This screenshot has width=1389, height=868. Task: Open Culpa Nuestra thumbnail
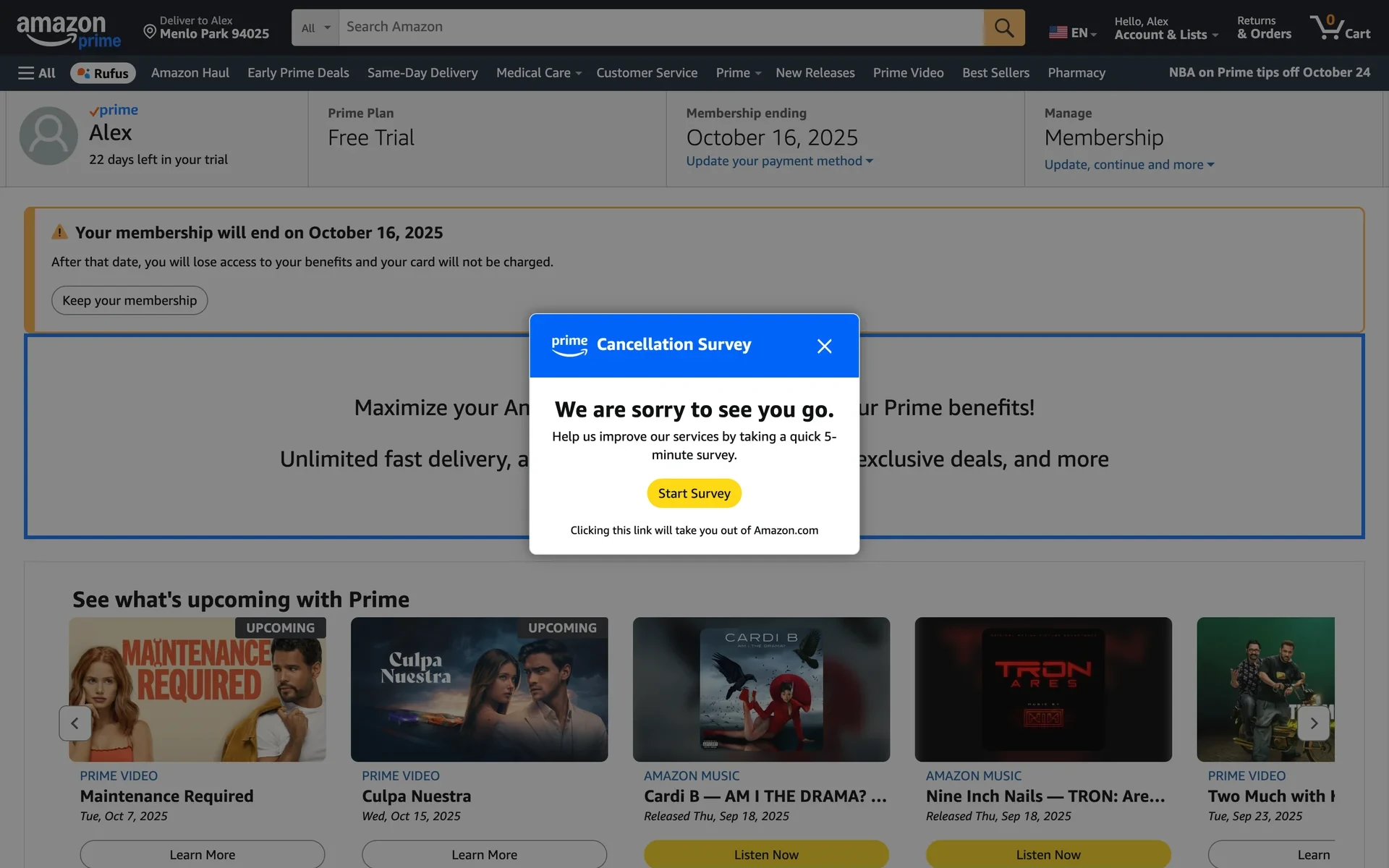(479, 689)
